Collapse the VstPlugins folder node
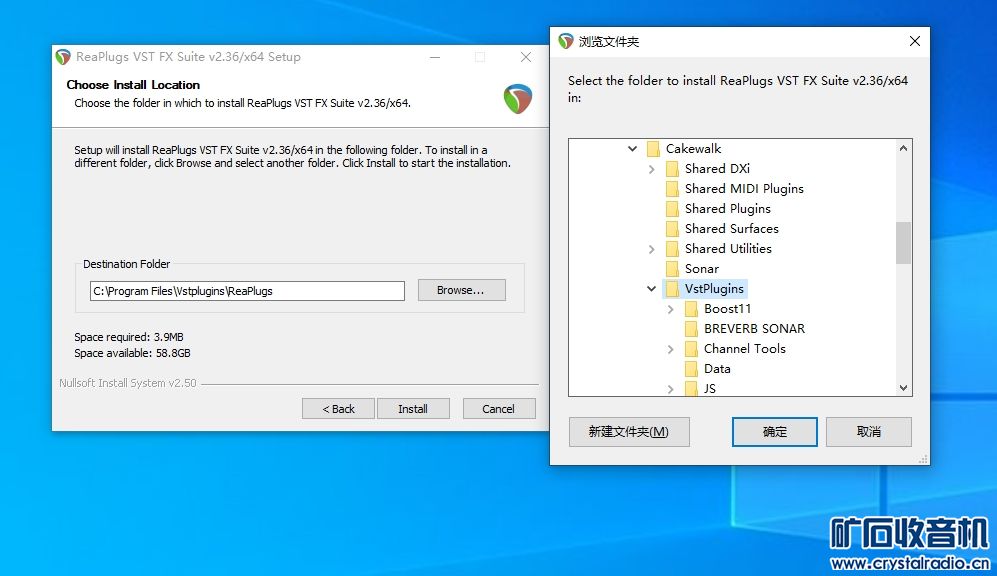 tap(651, 289)
